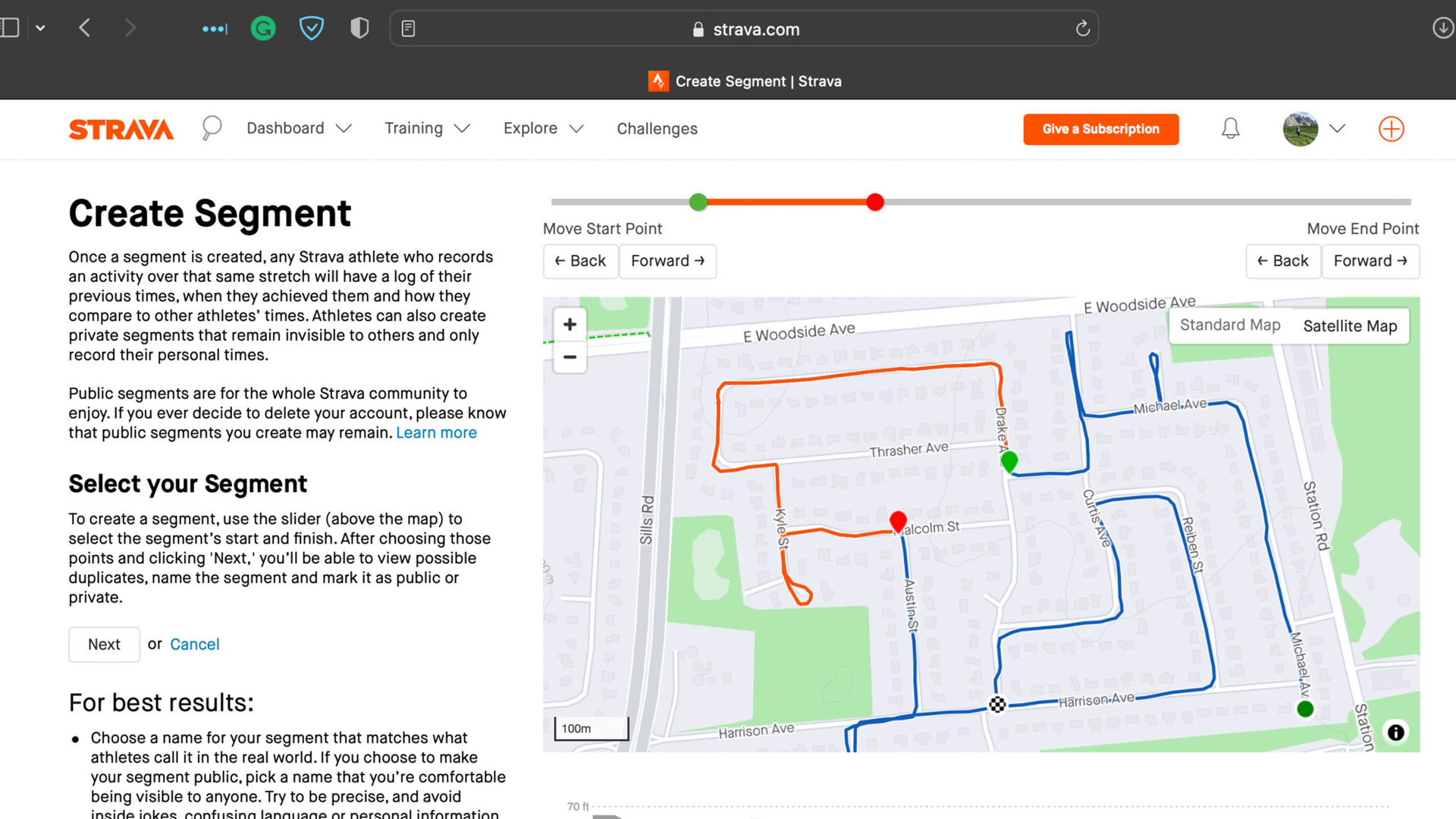Toggle the subscription button state

tap(1101, 128)
